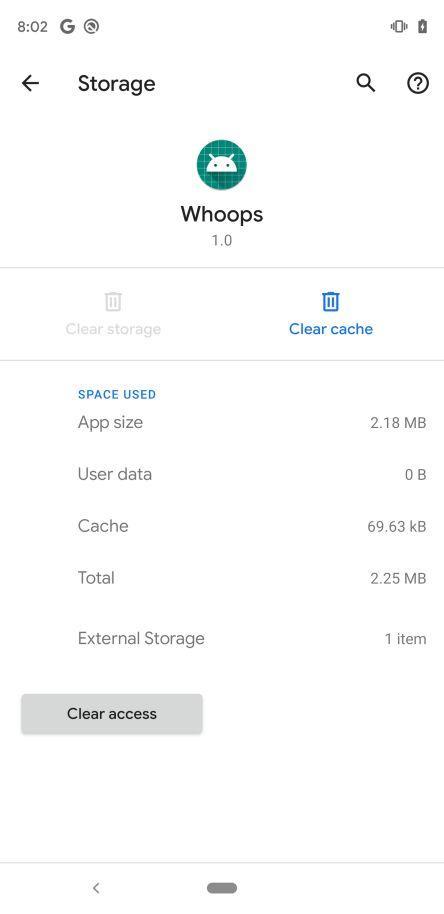Screen dimensions: 444x914
Task: Tap the navigation bar back chevron
Action: (96, 888)
